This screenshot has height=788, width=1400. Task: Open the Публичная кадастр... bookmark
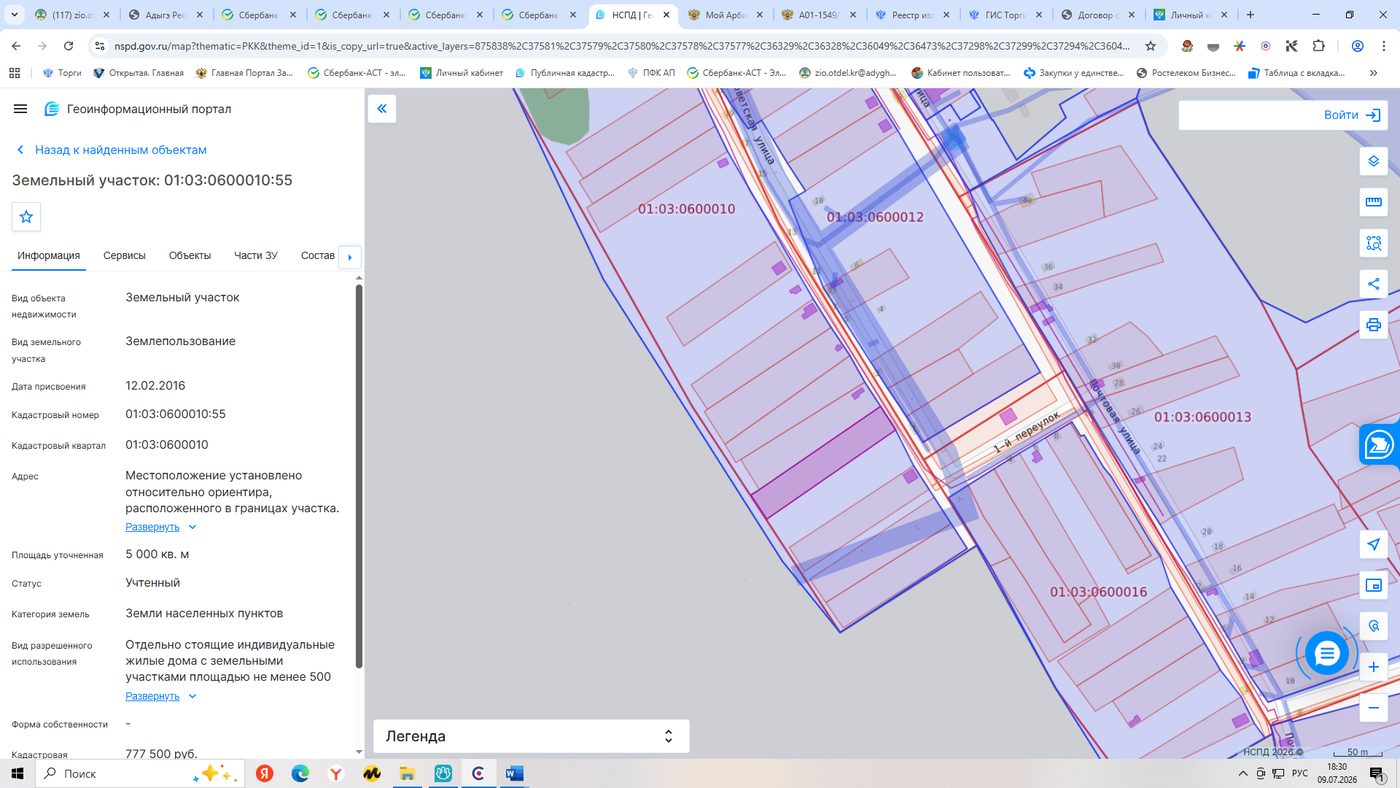coord(565,73)
